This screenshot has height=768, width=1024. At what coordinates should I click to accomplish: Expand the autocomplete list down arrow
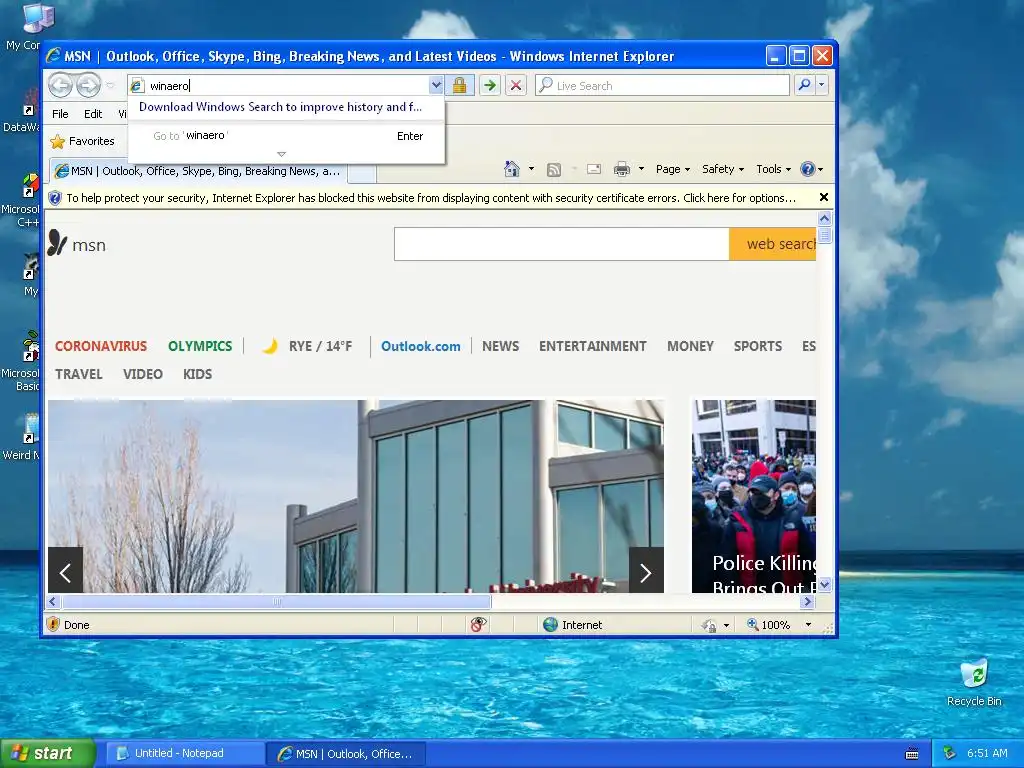(x=281, y=154)
